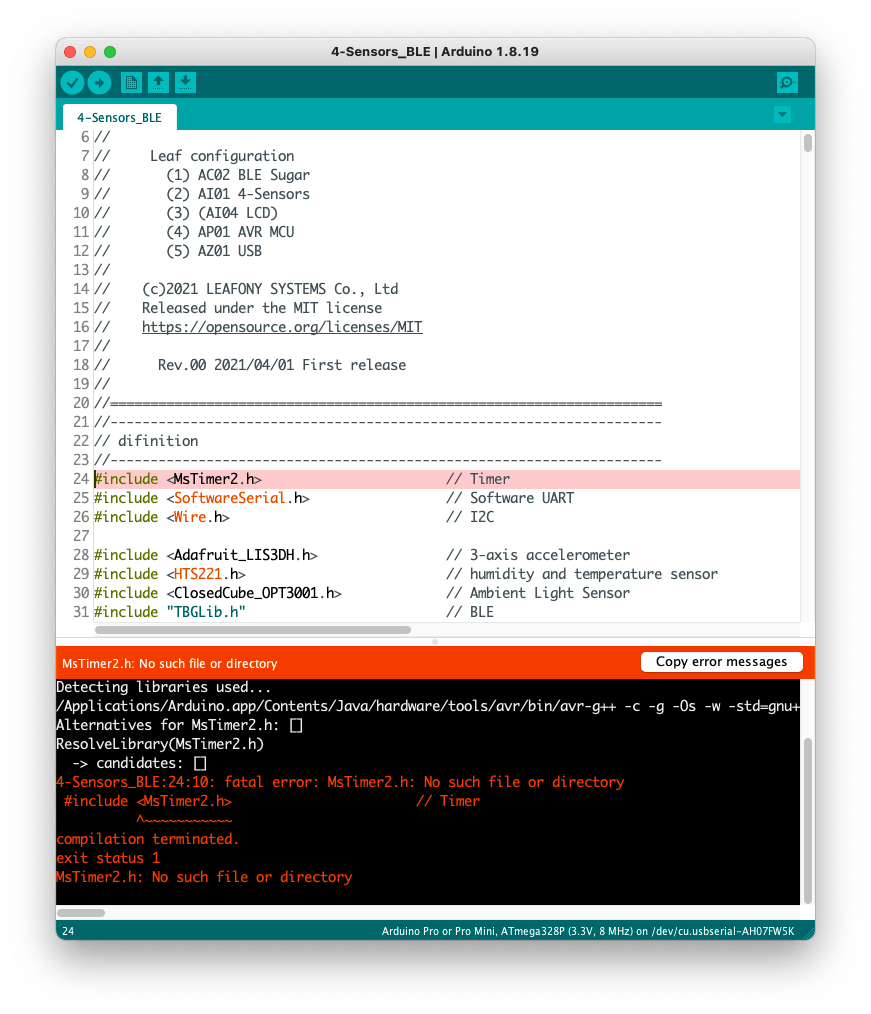871x1014 pixels.
Task: Click "ResolveLibrary(MsTimer2.h)" console line
Action: click(x=160, y=744)
